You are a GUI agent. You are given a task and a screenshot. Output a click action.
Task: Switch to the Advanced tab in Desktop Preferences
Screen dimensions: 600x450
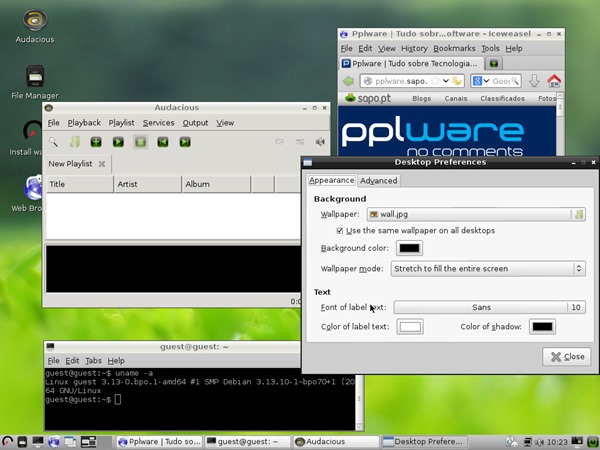(x=379, y=181)
